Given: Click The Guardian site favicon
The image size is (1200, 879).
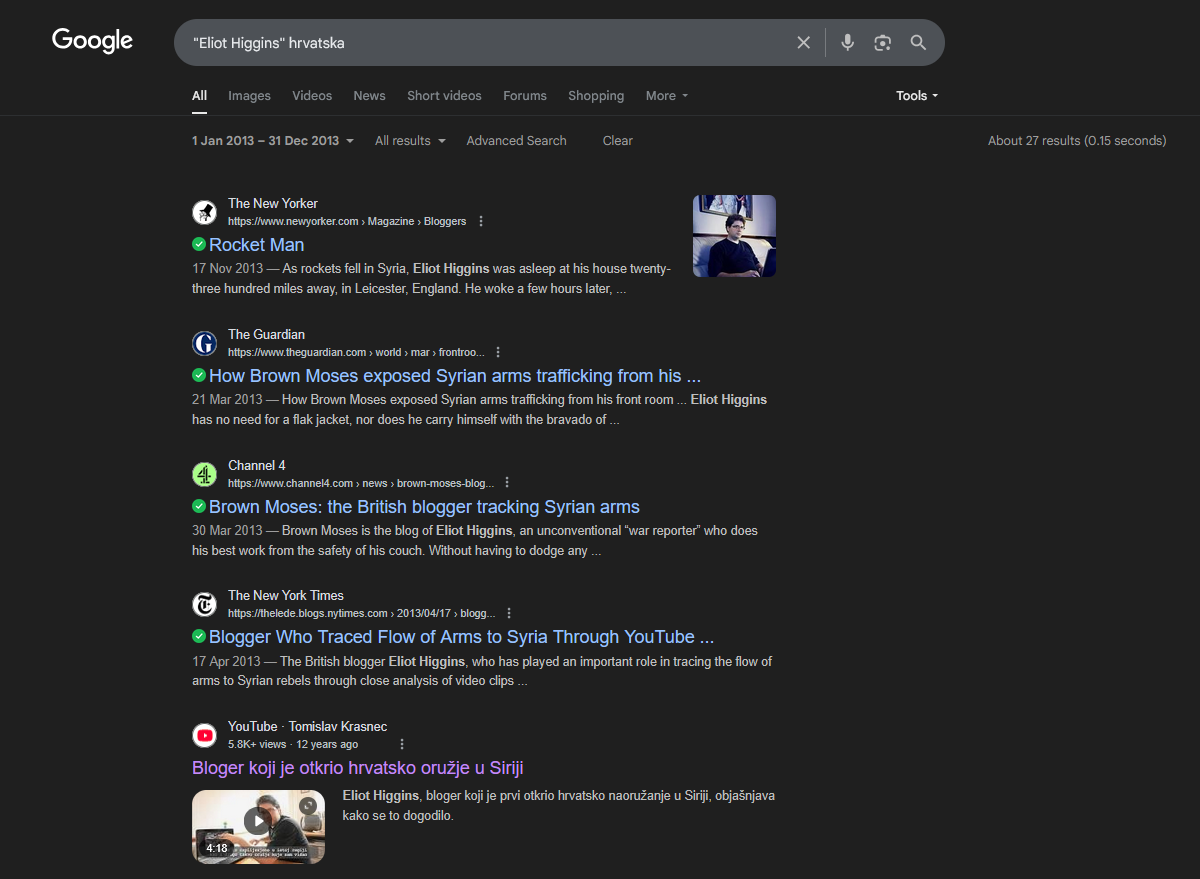Looking at the screenshot, I should click(205, 343).
